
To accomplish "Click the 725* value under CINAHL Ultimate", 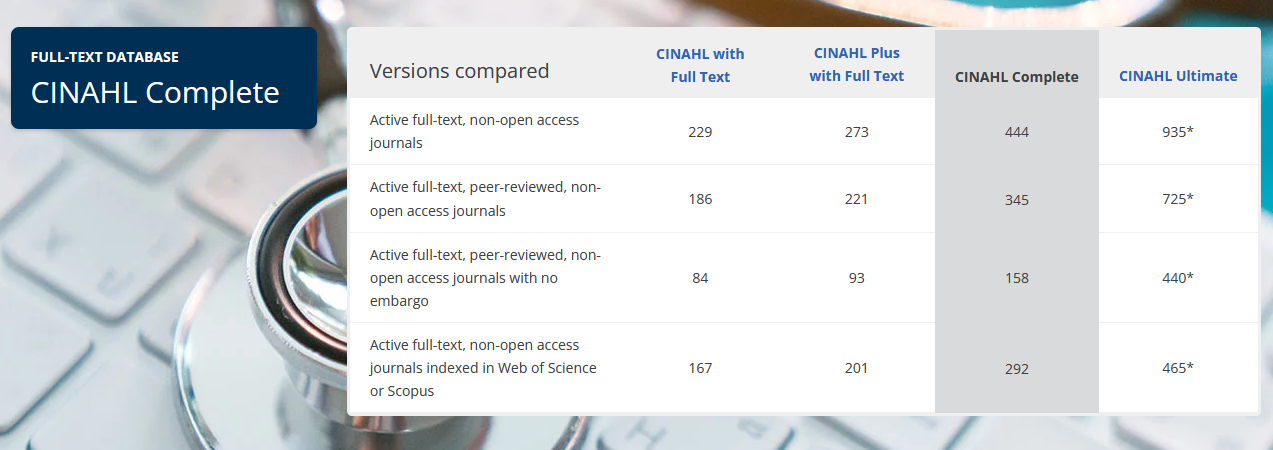I will (1177, 199).
